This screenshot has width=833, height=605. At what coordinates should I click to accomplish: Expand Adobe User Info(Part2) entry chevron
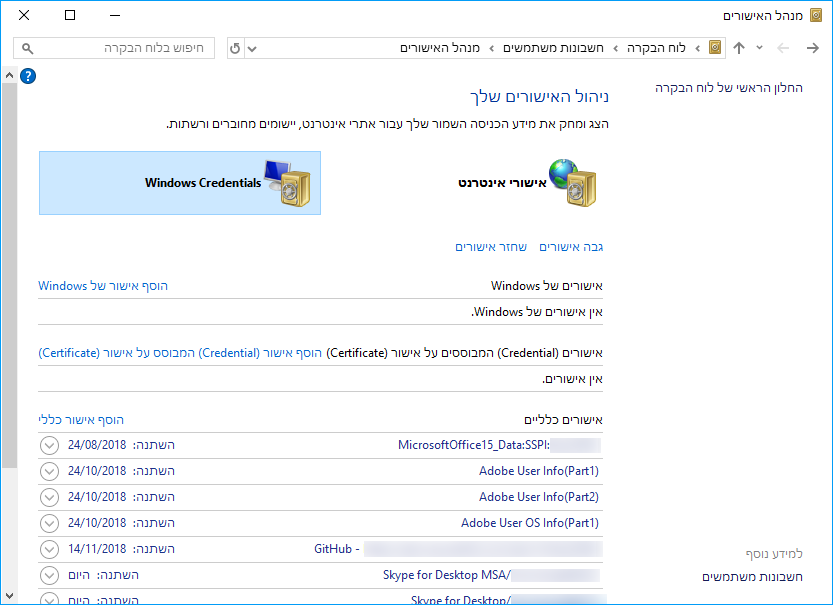click(49, 497)
